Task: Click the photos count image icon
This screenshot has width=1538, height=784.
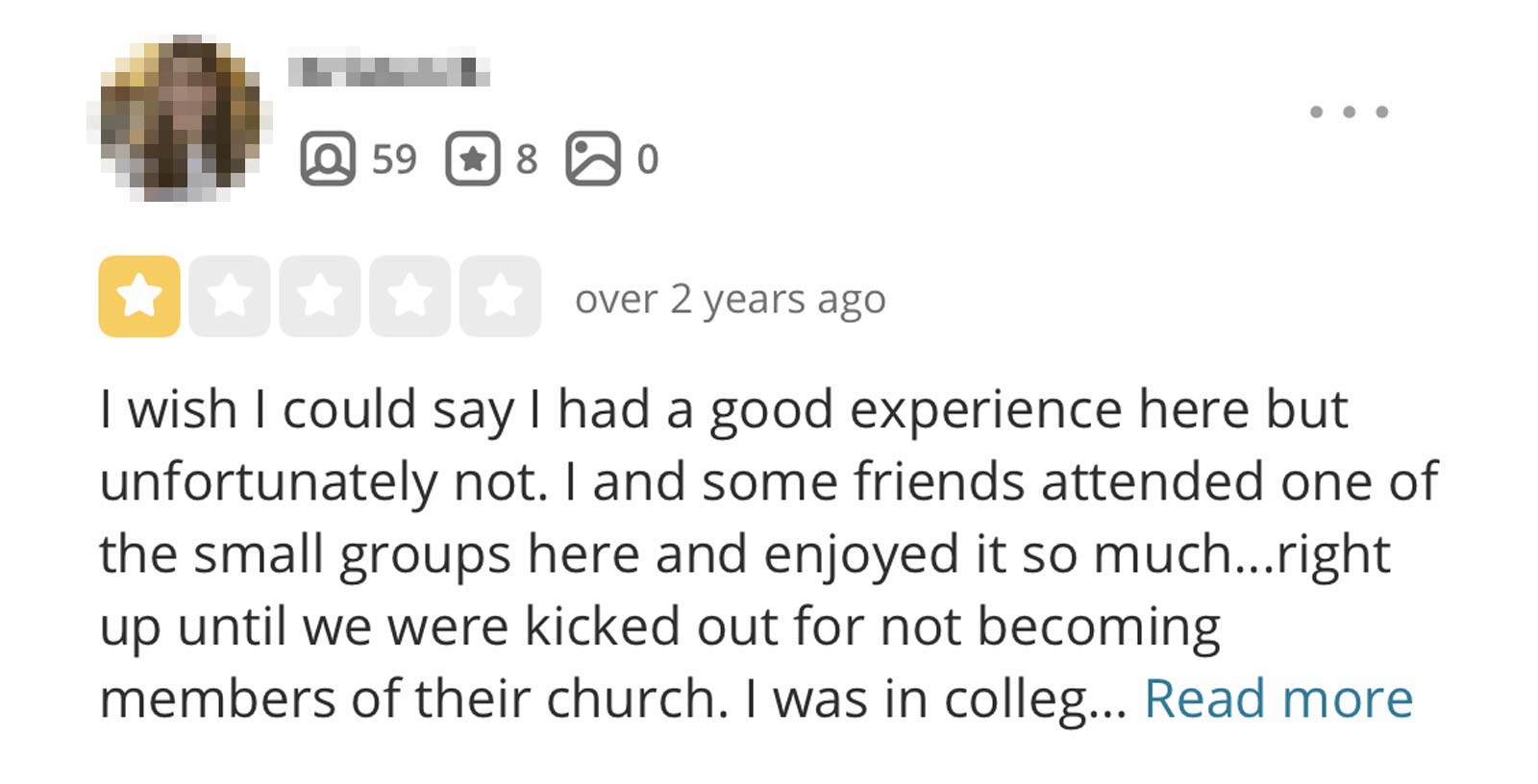Action: point(593,159)
